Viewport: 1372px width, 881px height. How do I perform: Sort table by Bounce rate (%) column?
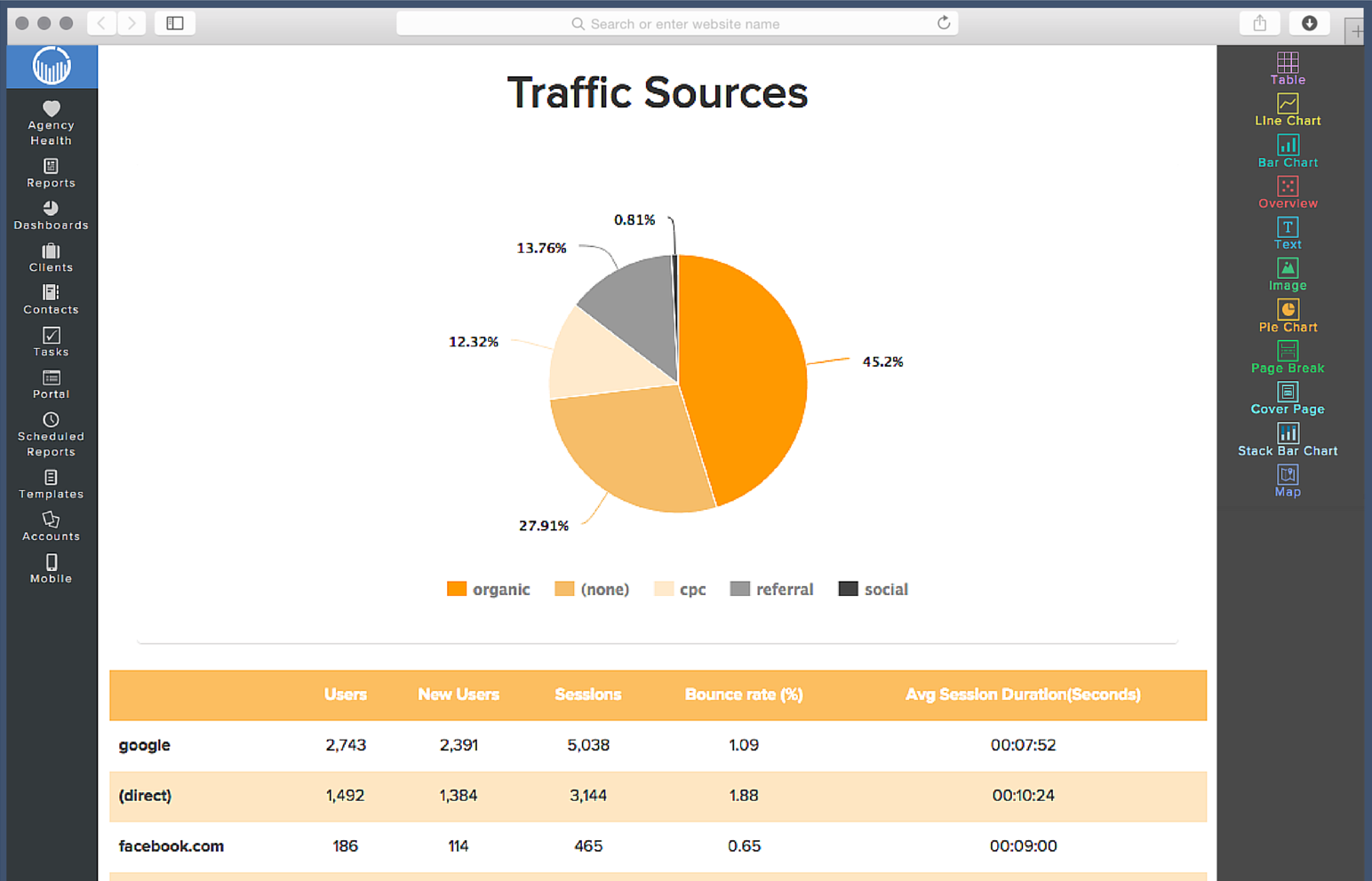pyautogui.click(x=744, y=694)
